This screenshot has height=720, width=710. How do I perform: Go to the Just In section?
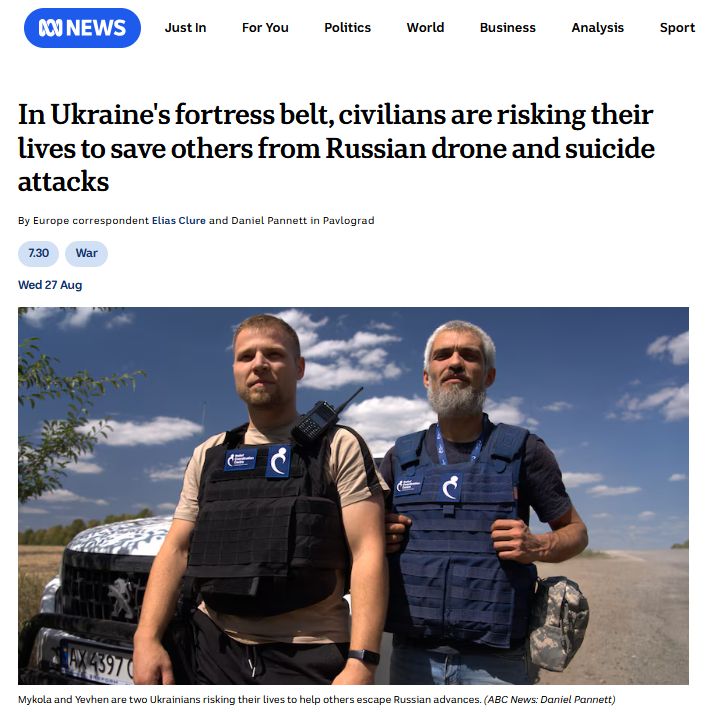pos(186,28)
